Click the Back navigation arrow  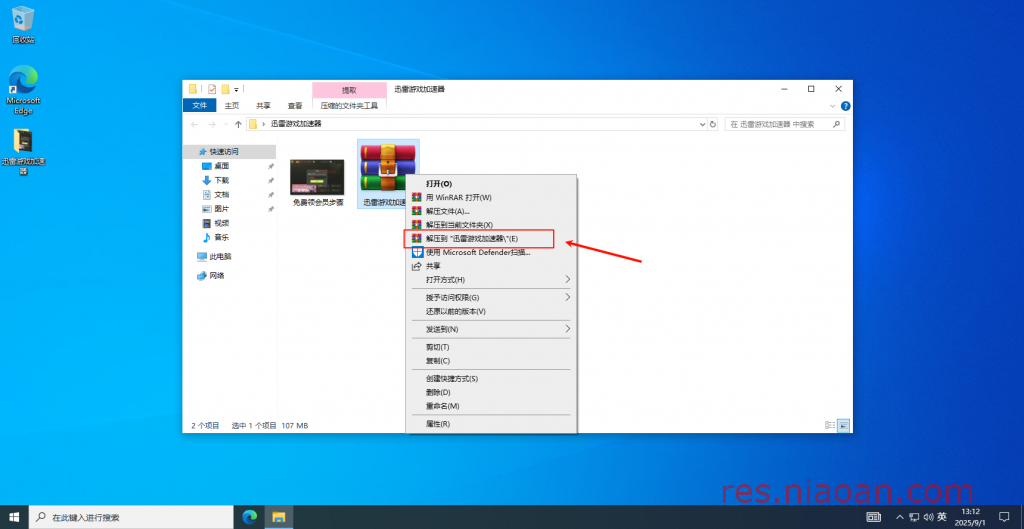(x=195, y=124)
